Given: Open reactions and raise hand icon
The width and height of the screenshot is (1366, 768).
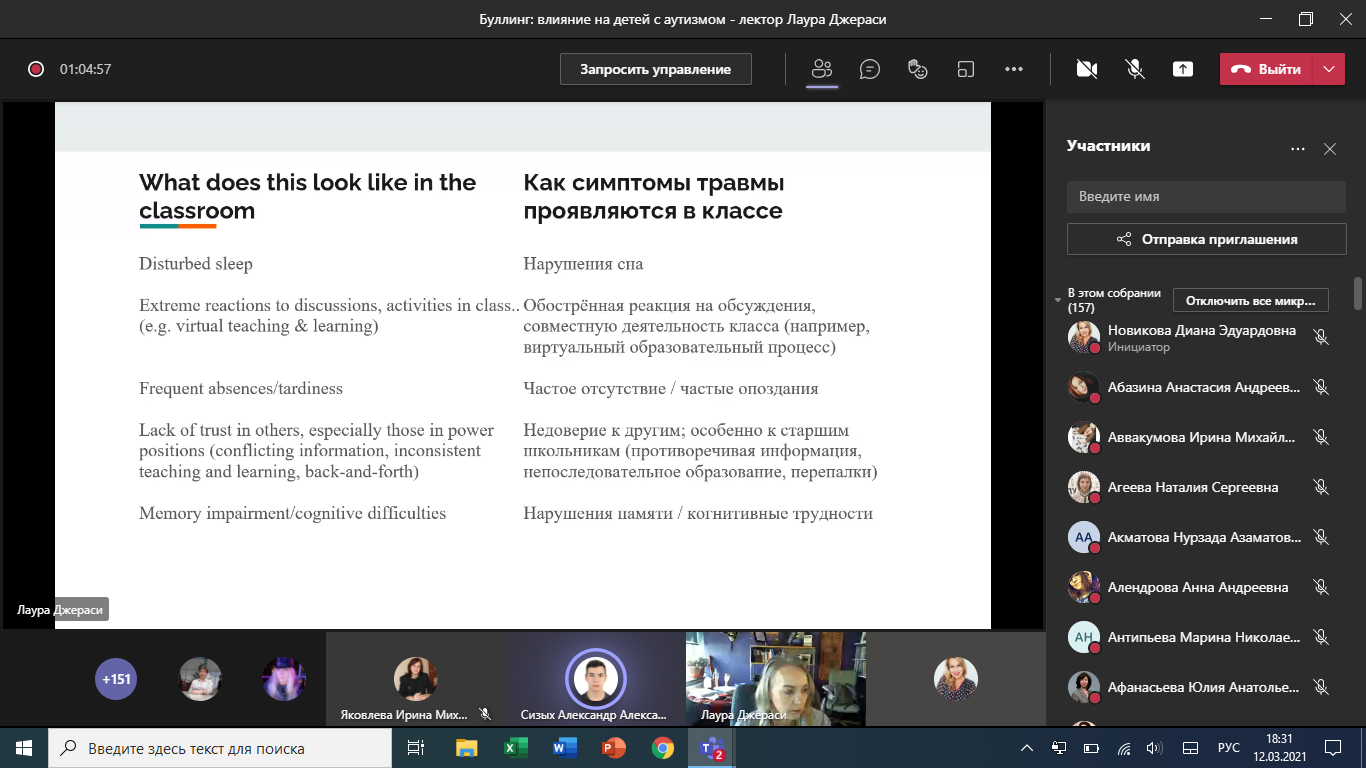Looking at the screenshot, I should click(x=917, y=69).
